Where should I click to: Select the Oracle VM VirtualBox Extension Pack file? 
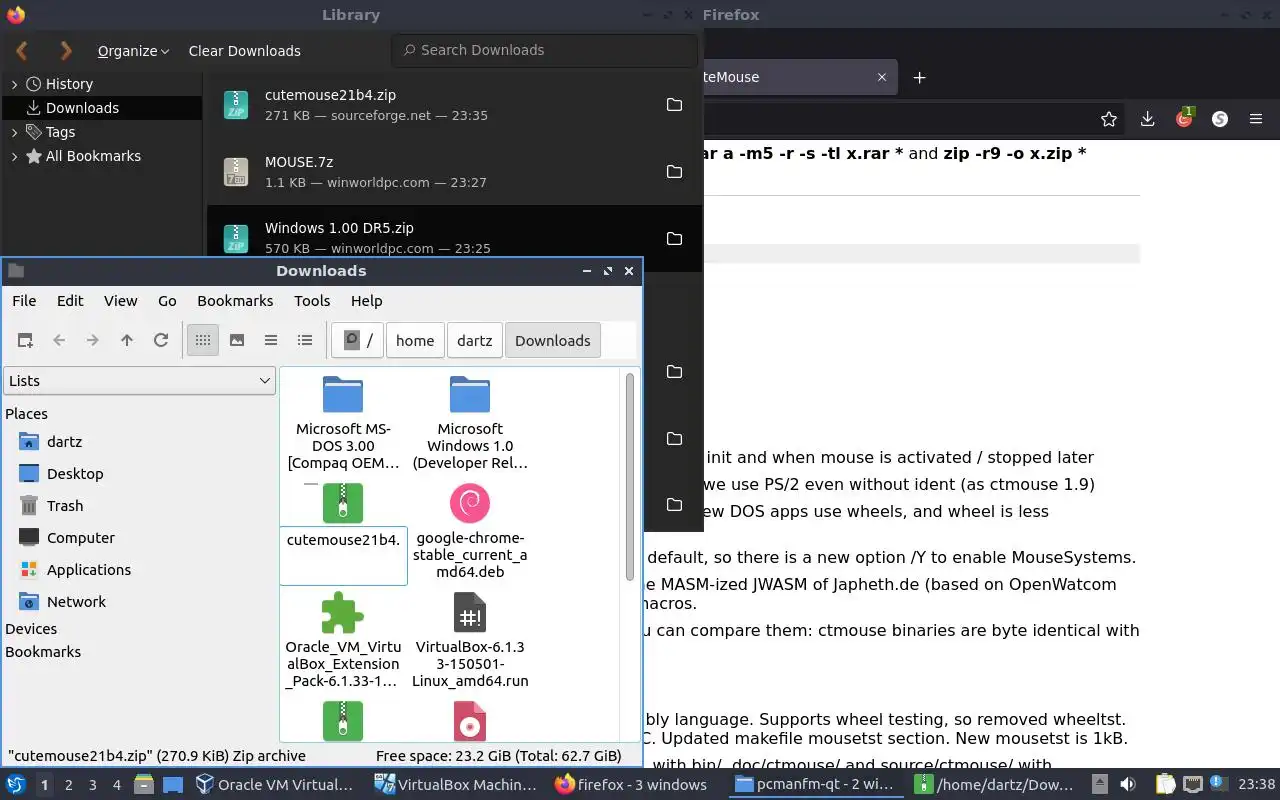pyautogui.click(x=343, y=612)
